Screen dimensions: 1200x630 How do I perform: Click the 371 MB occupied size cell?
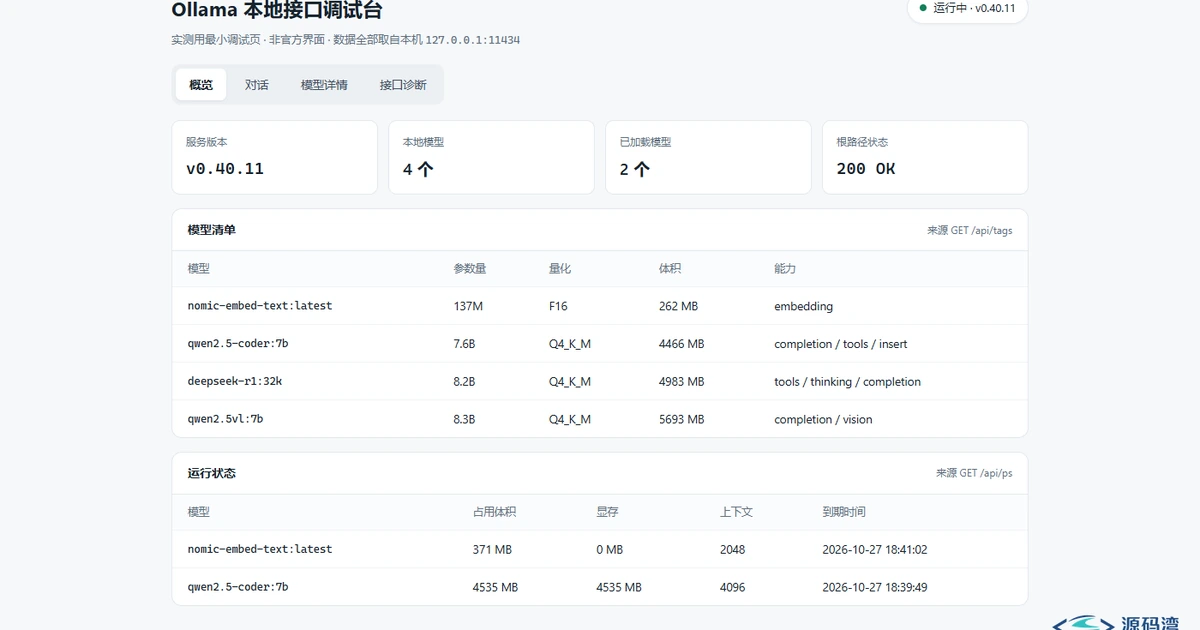click(x=492, y=549)
